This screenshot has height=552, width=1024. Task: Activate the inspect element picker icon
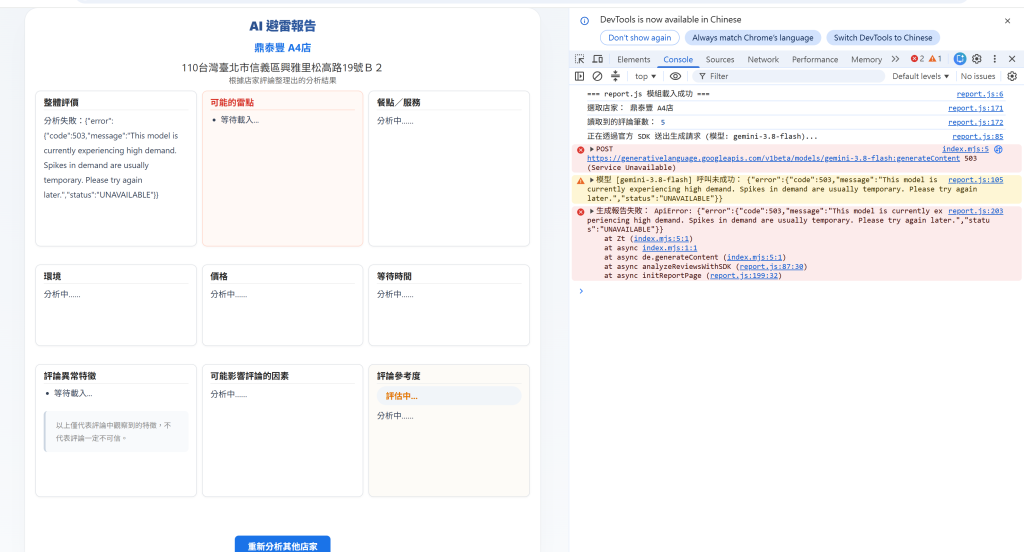pos(579,59)
